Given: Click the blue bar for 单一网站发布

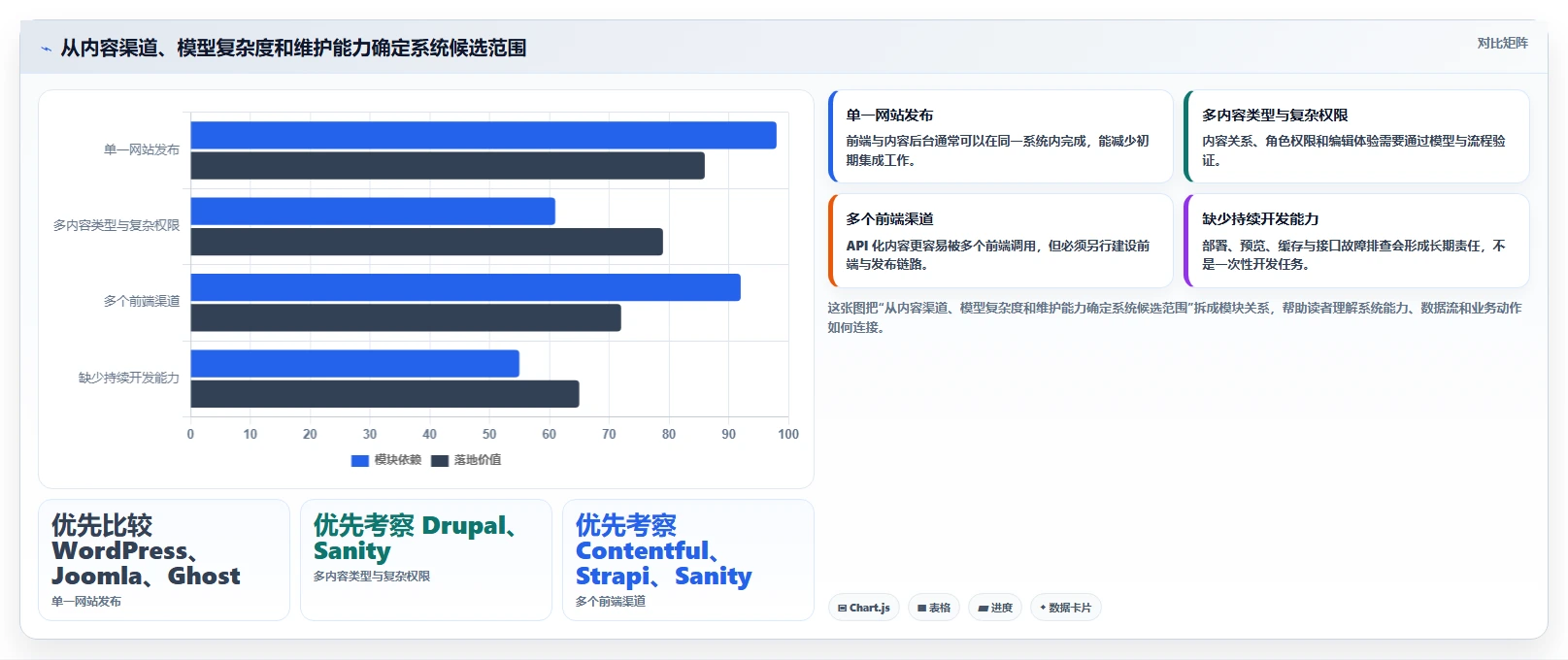Looking at the screenshot, I should point(484,135).
